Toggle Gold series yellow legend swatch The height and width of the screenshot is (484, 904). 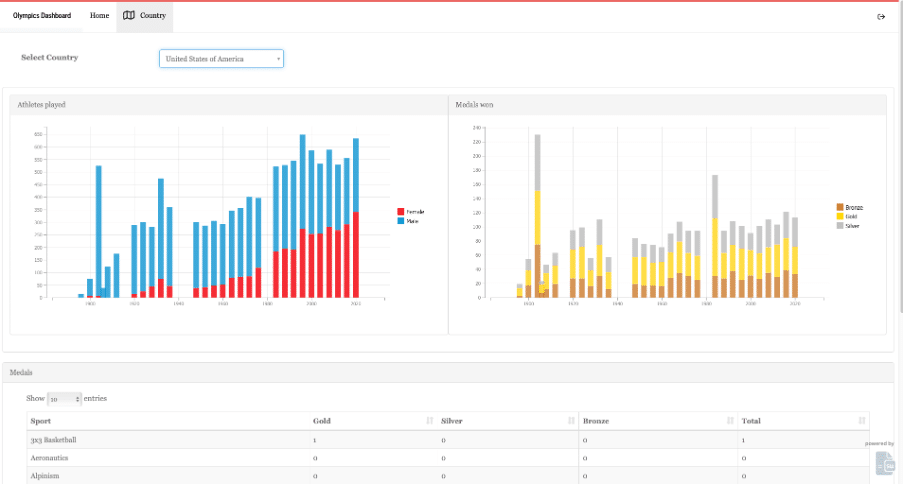point(840,217)
